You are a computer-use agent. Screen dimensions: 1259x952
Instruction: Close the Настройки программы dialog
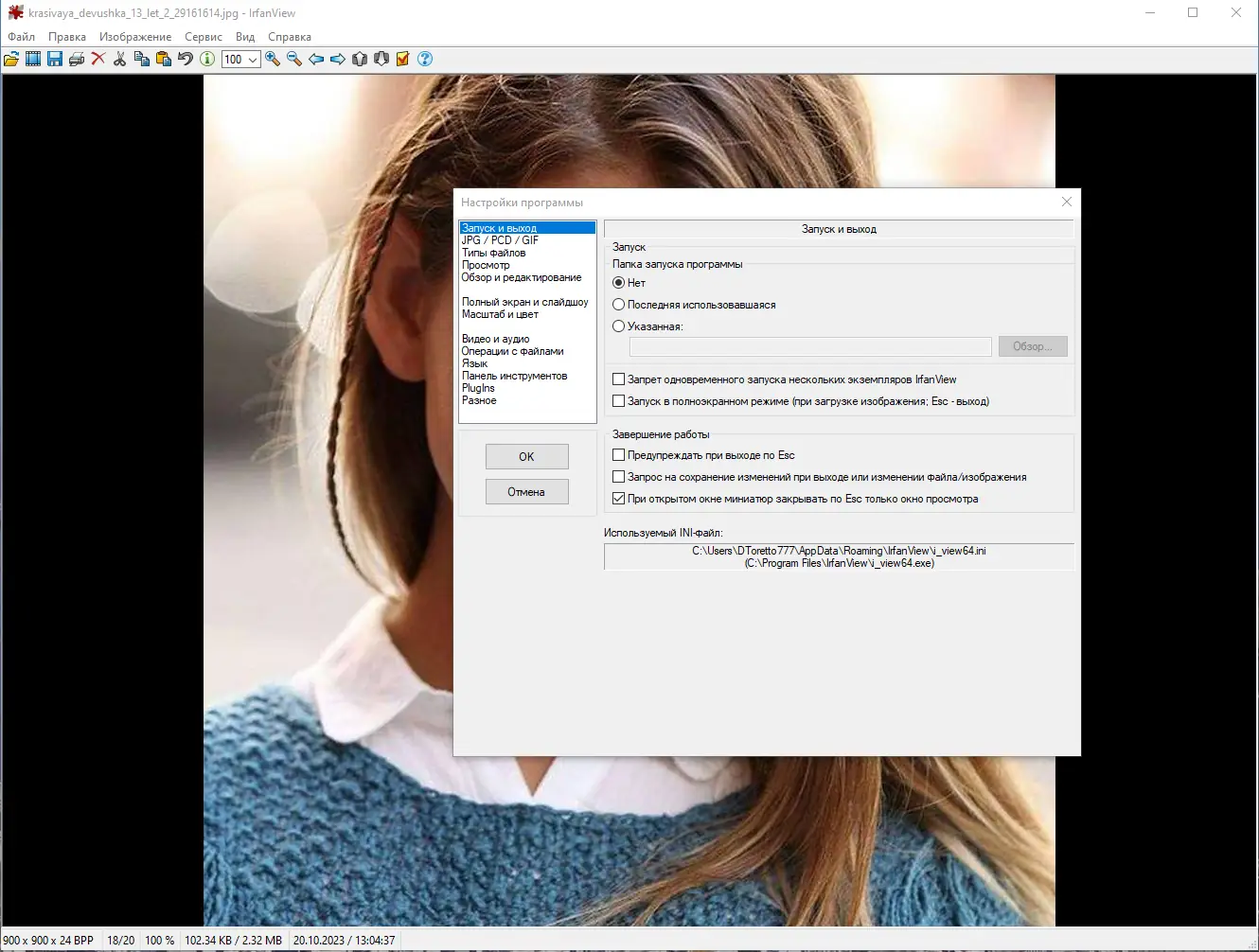1067,202
